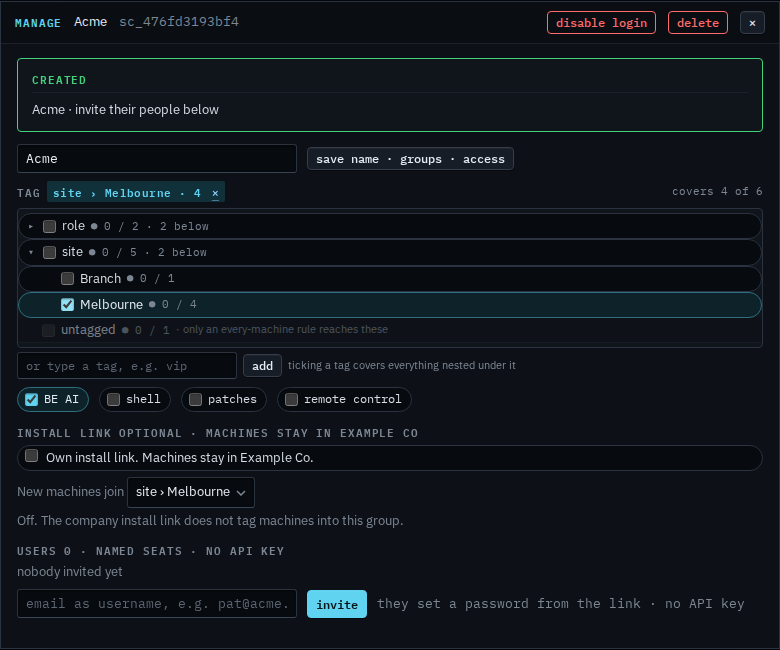Screen dimensions: 780x650
Task: Click the disable login button
Action: [x=601, y=23]
